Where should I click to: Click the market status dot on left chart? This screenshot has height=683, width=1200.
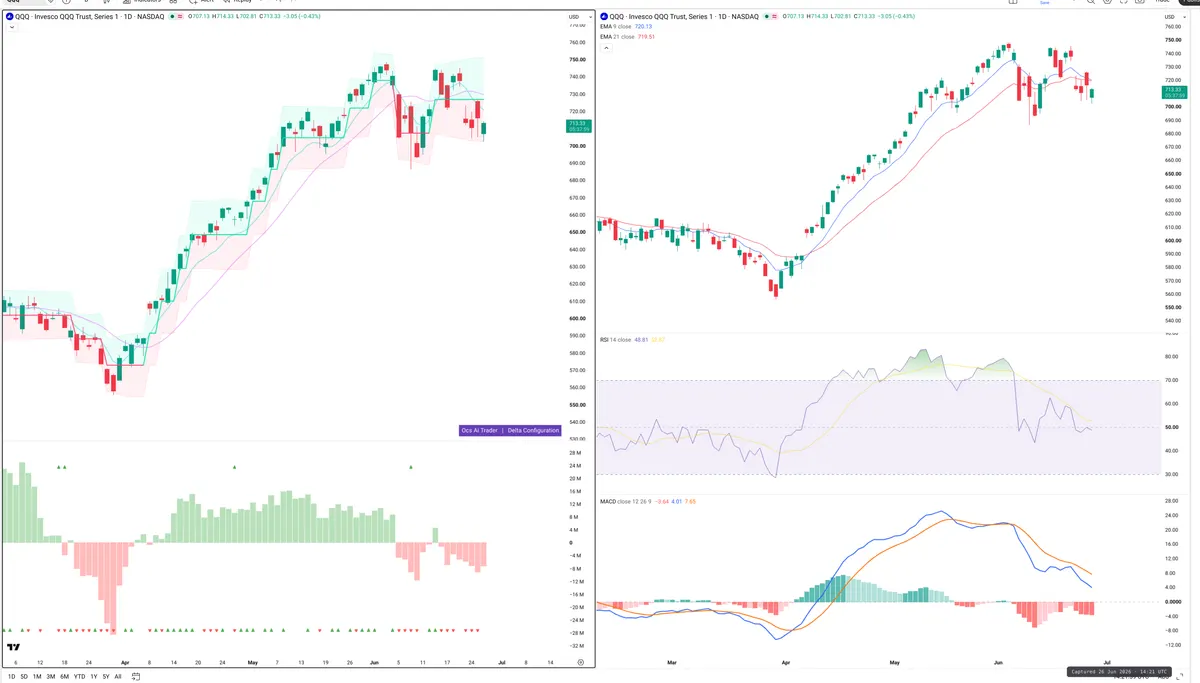click(x=174, y=17)
